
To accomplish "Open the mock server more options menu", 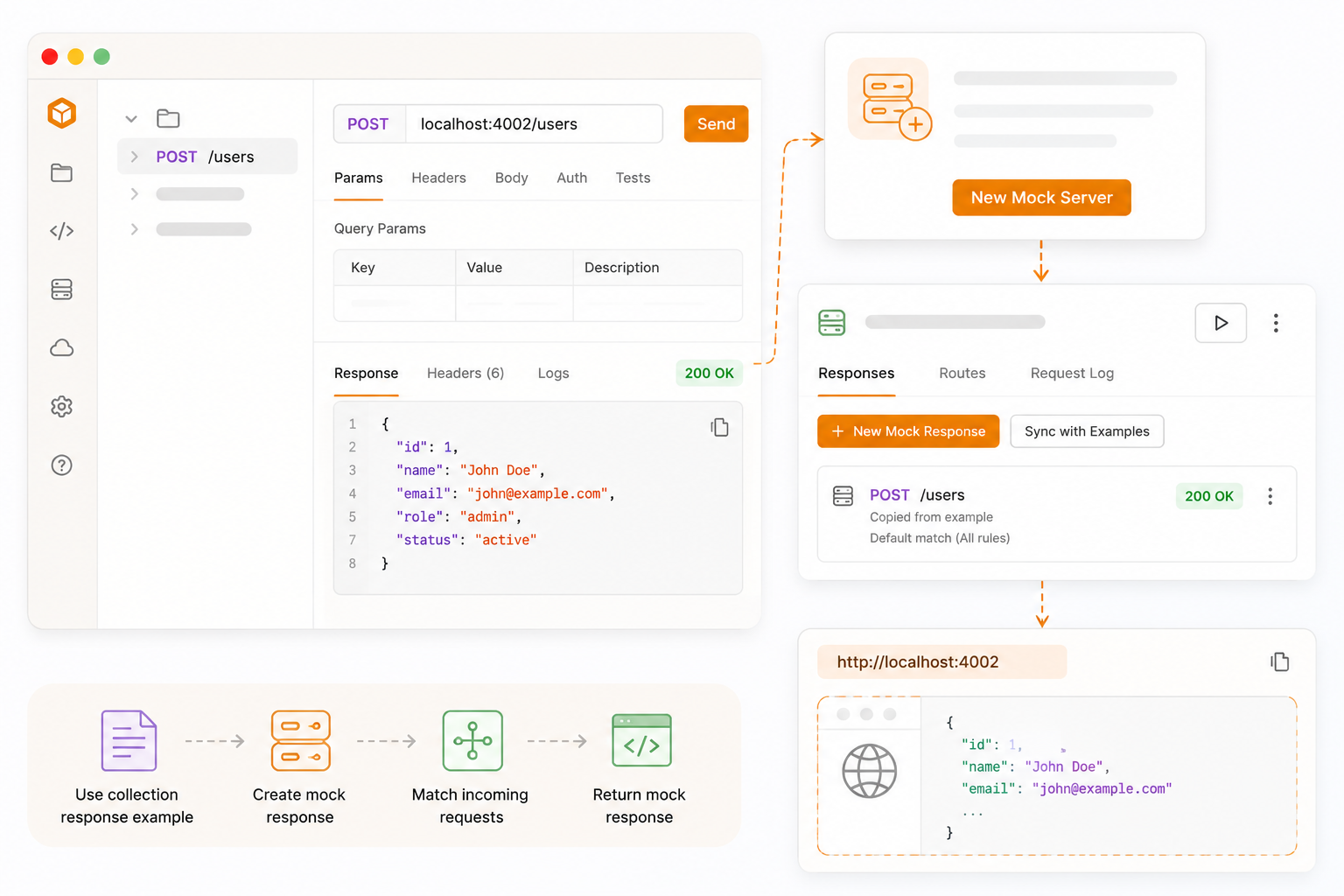I will tap(1276, 323).
